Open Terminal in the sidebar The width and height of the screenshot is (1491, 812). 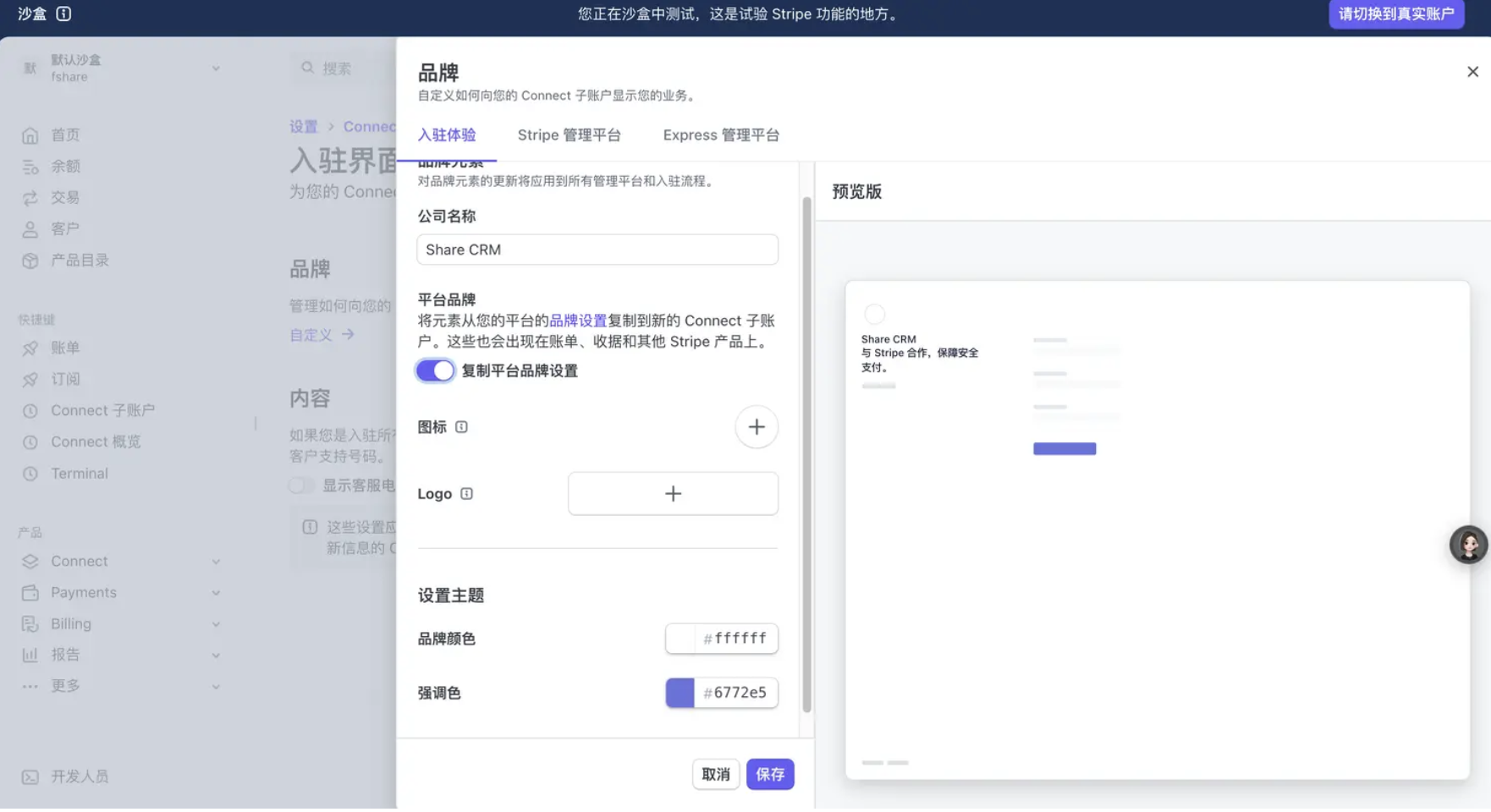click(x=79, y=474)
